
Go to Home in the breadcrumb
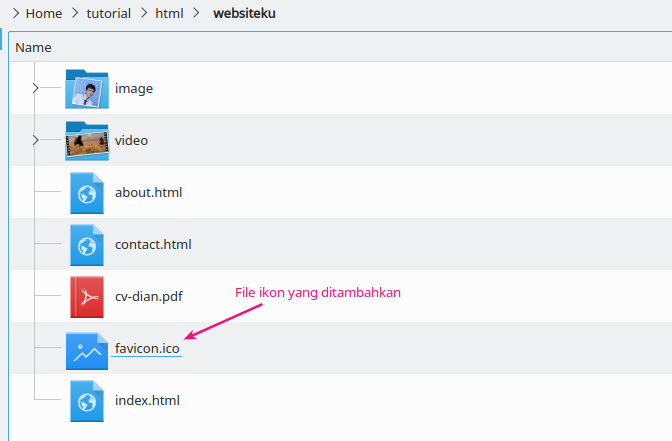(x=44, y=14)
